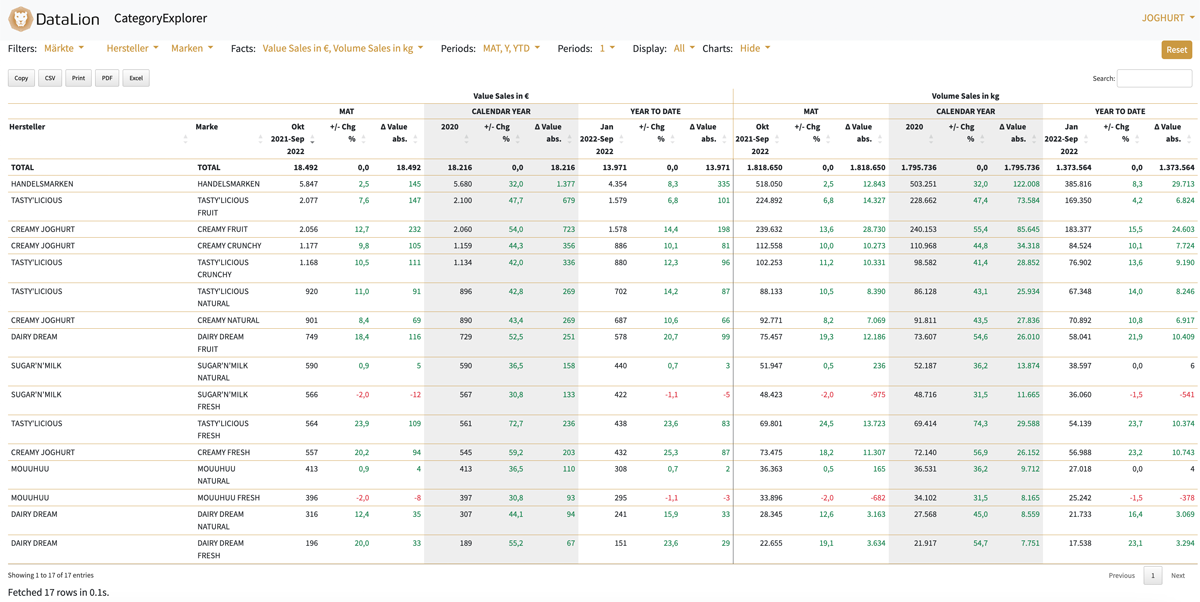
Task: Reset all filters with the Reset button
Action: coord(1176,47)
